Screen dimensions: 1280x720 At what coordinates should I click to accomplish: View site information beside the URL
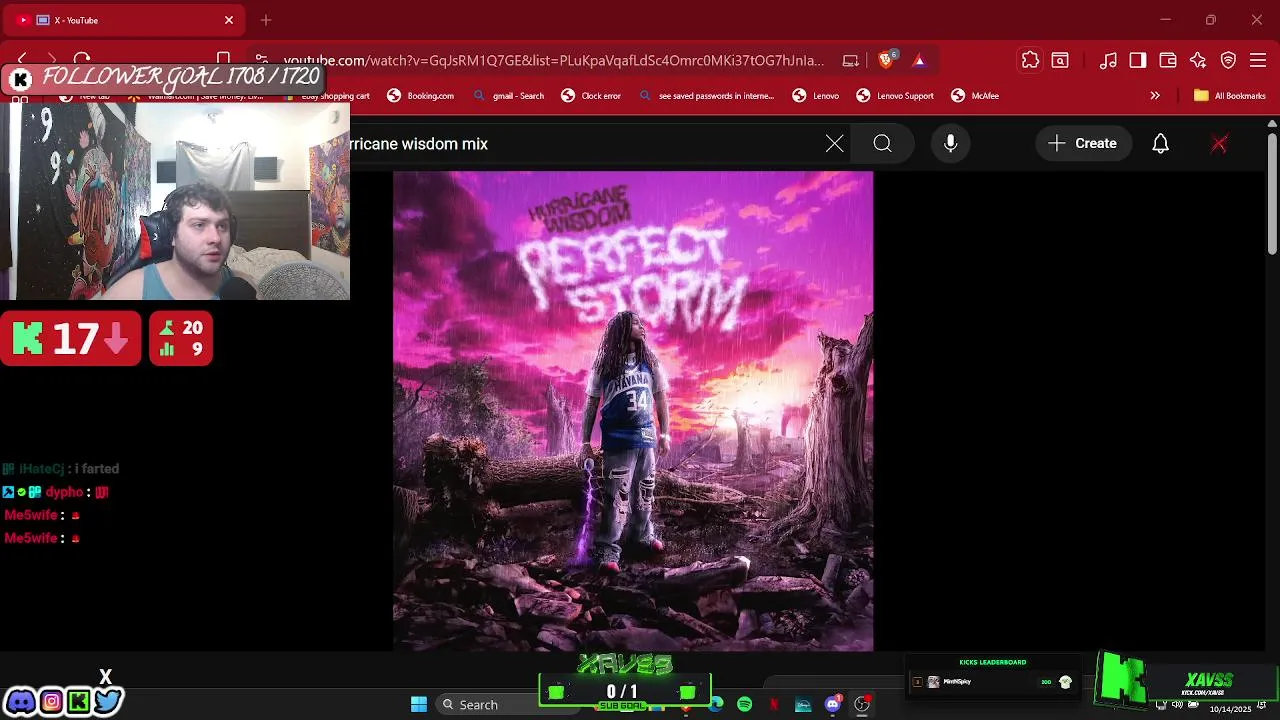[x=261, y=60]
